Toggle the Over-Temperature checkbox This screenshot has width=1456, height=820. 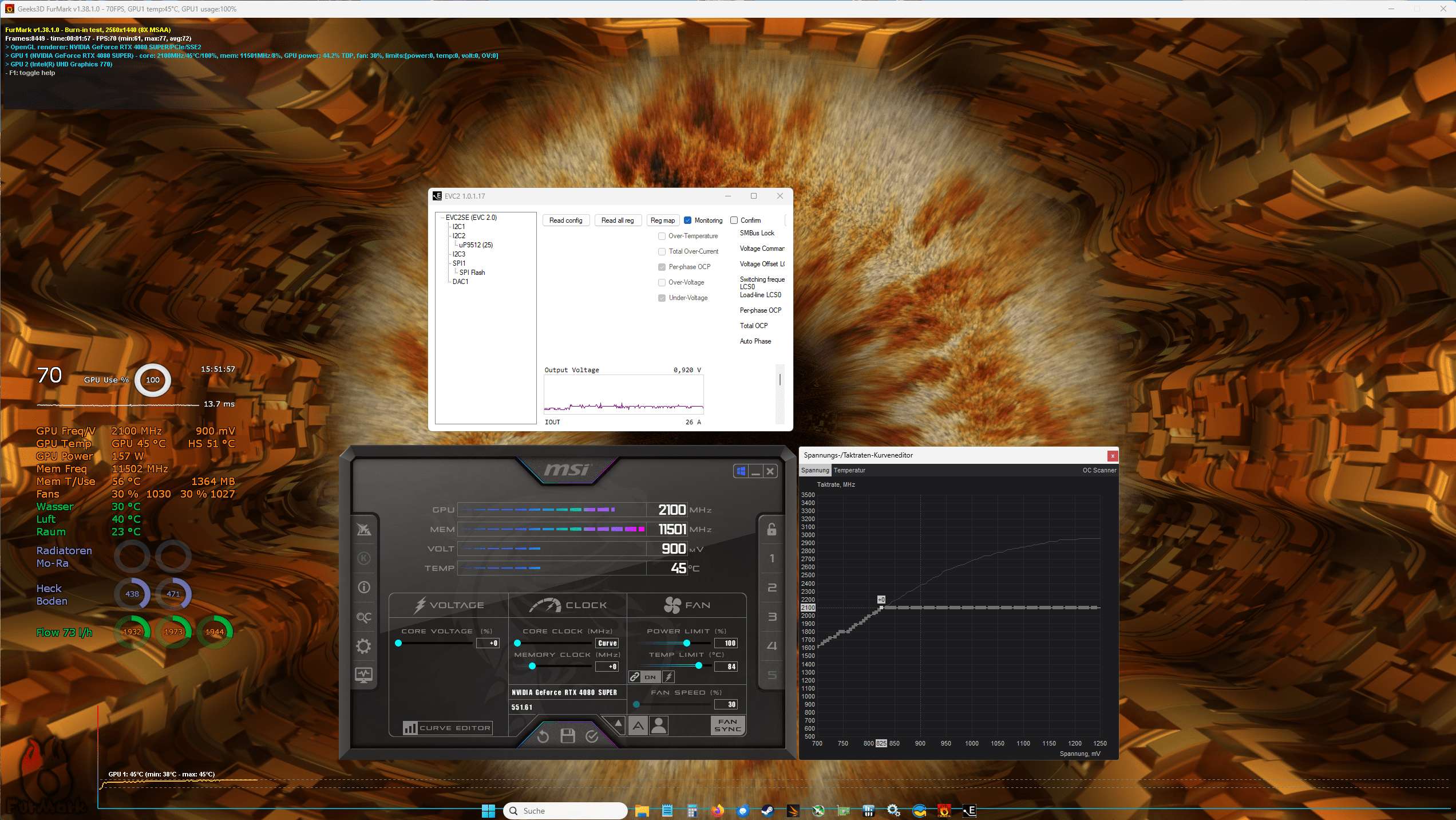tap(662, 236)
